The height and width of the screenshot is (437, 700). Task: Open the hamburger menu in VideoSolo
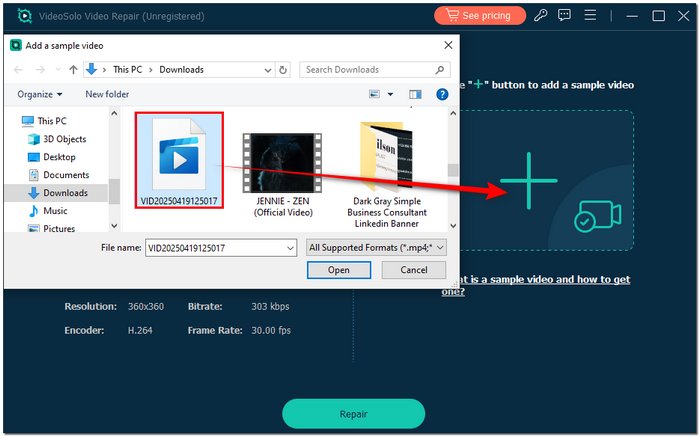pyautogui.click(x=590, y=16)
